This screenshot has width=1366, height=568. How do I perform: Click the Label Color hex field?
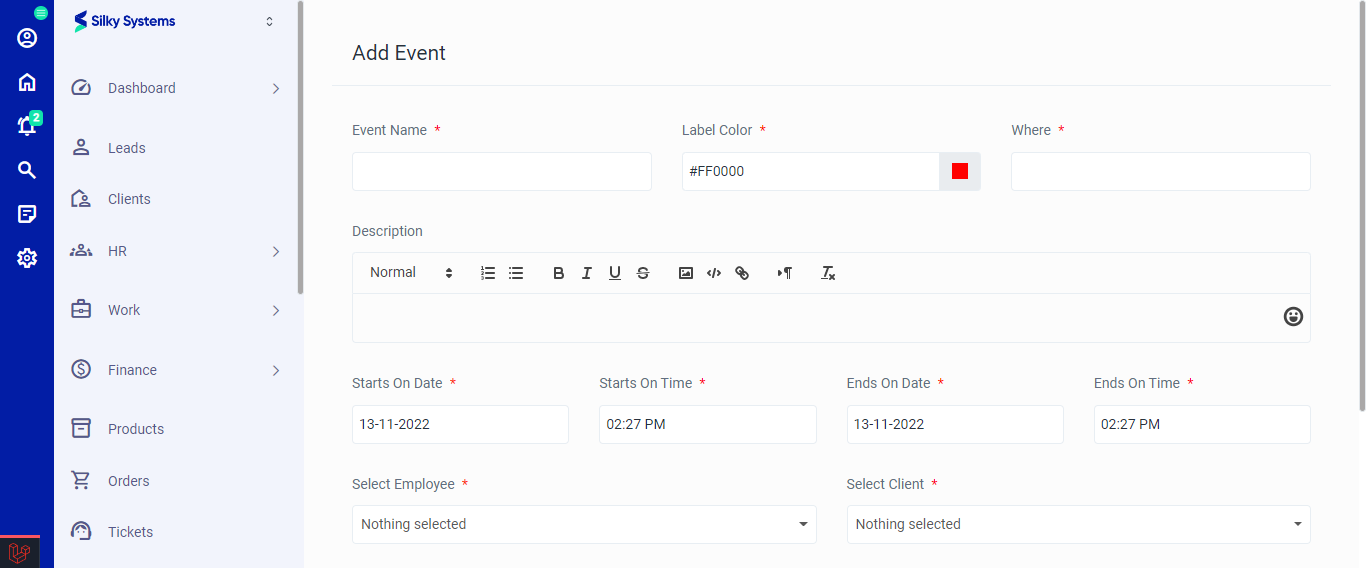pos(810,171)
